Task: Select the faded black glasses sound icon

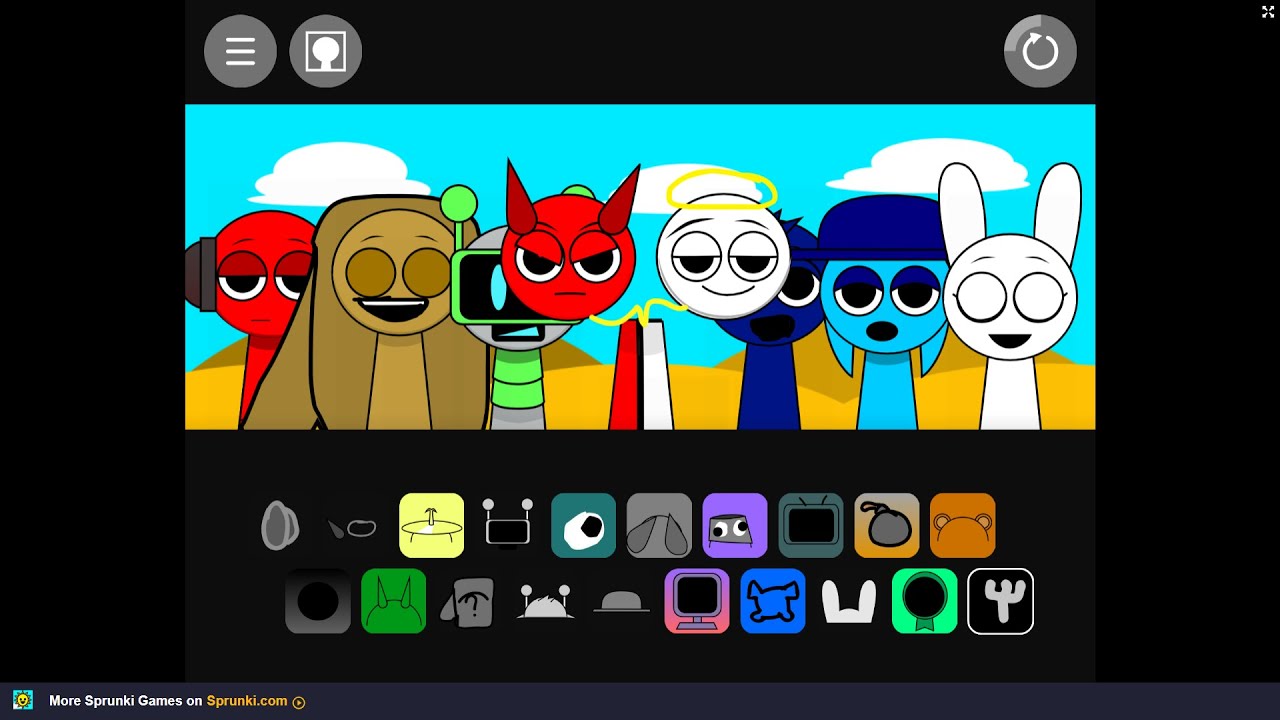Action: [355, 526]
